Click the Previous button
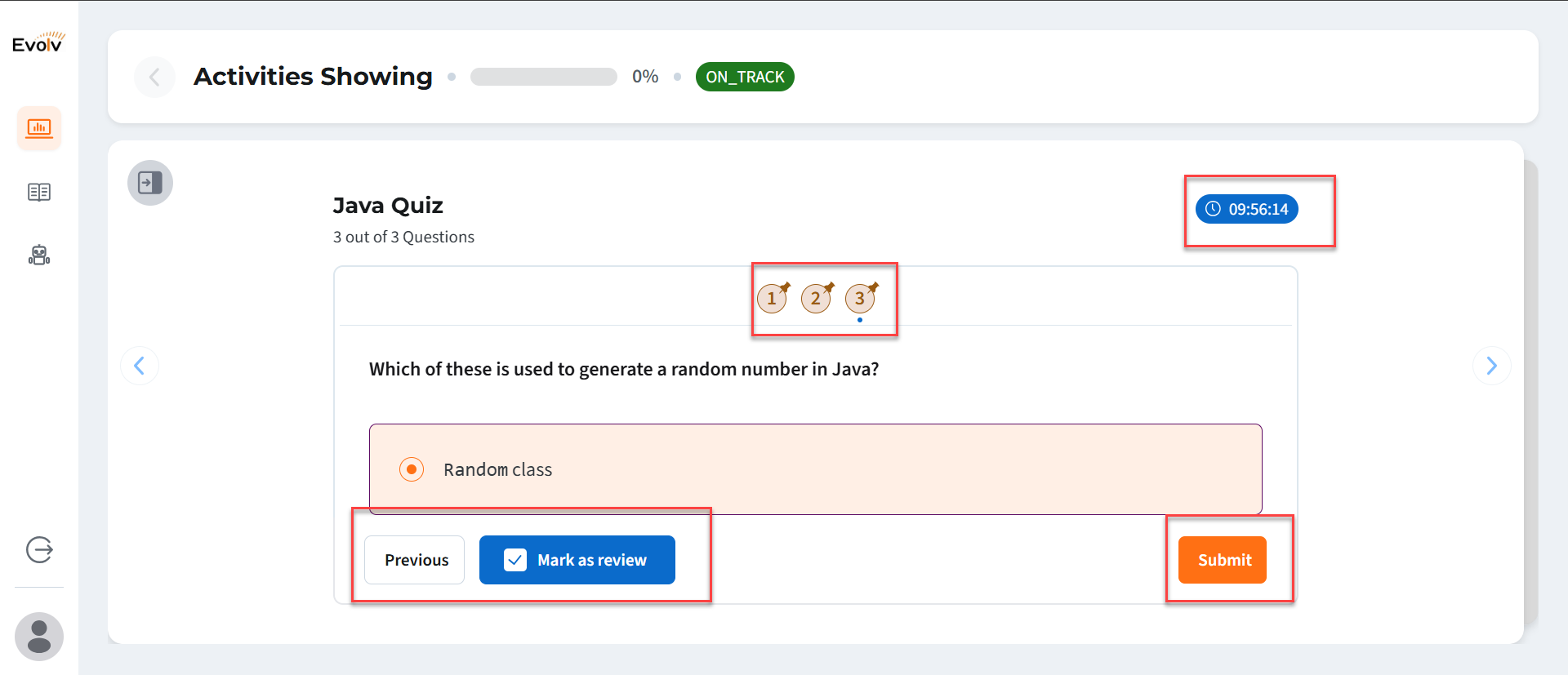 click(x=415, y=560)
